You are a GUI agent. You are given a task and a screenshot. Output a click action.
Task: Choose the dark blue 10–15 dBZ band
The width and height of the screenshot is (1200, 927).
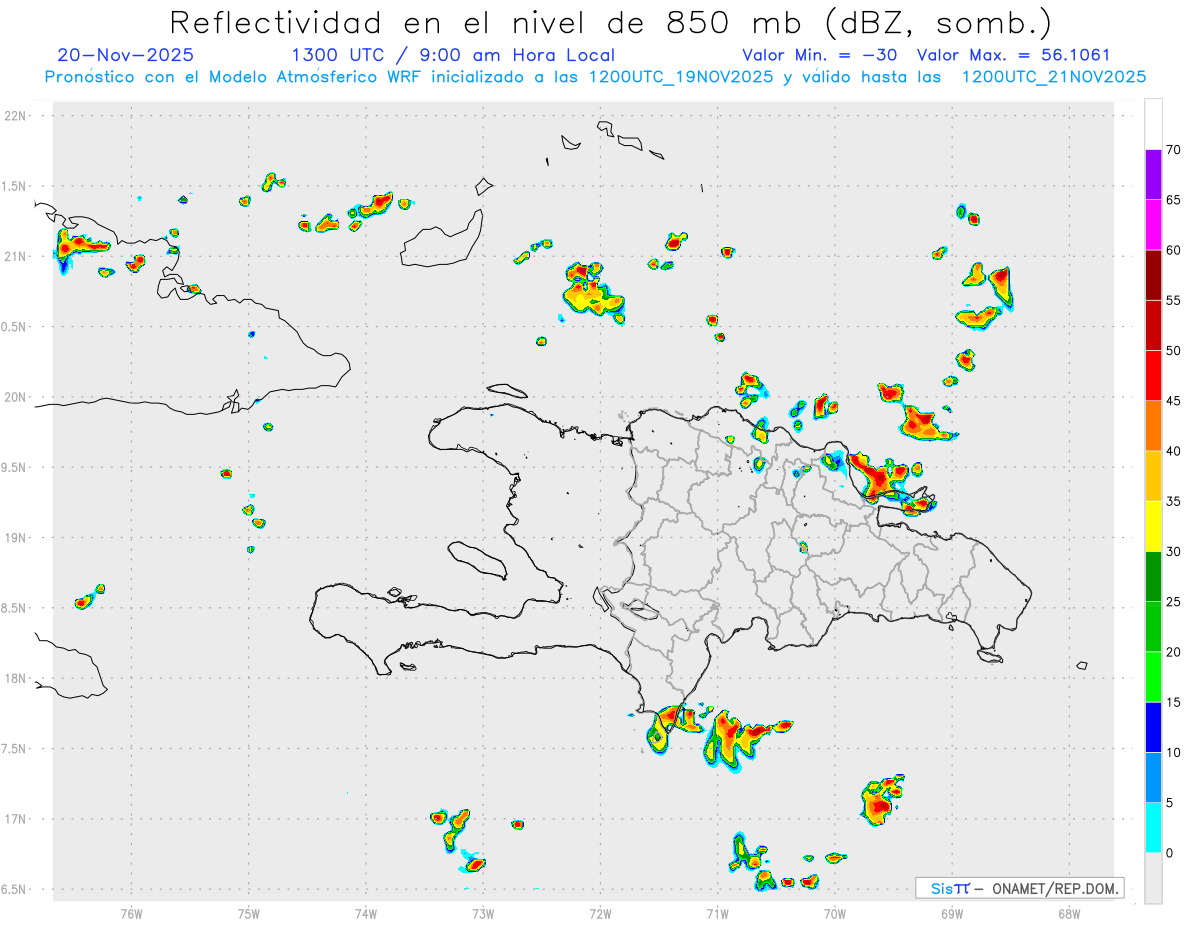tap(1153, 727)
